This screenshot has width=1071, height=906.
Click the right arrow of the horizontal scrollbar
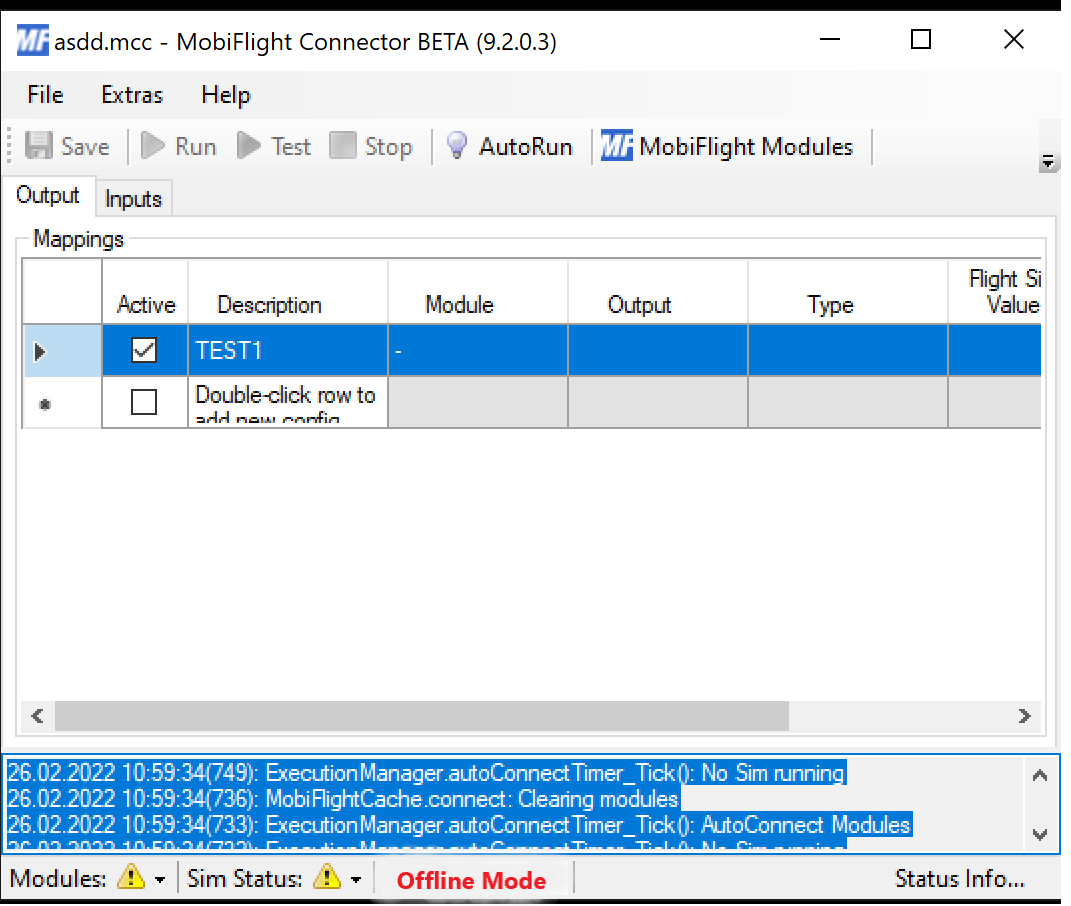pyautogui.click(x=1022, y=716)
